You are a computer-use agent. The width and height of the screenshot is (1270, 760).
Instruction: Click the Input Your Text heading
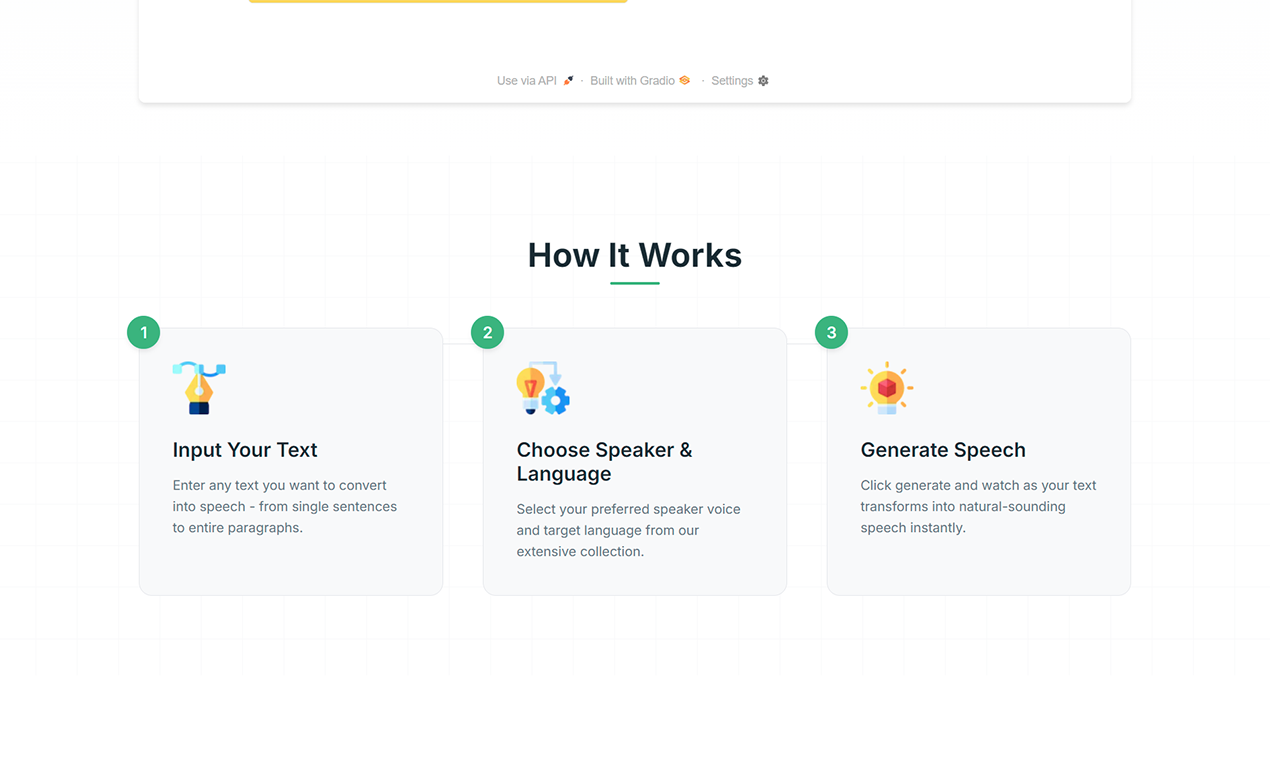244,450
